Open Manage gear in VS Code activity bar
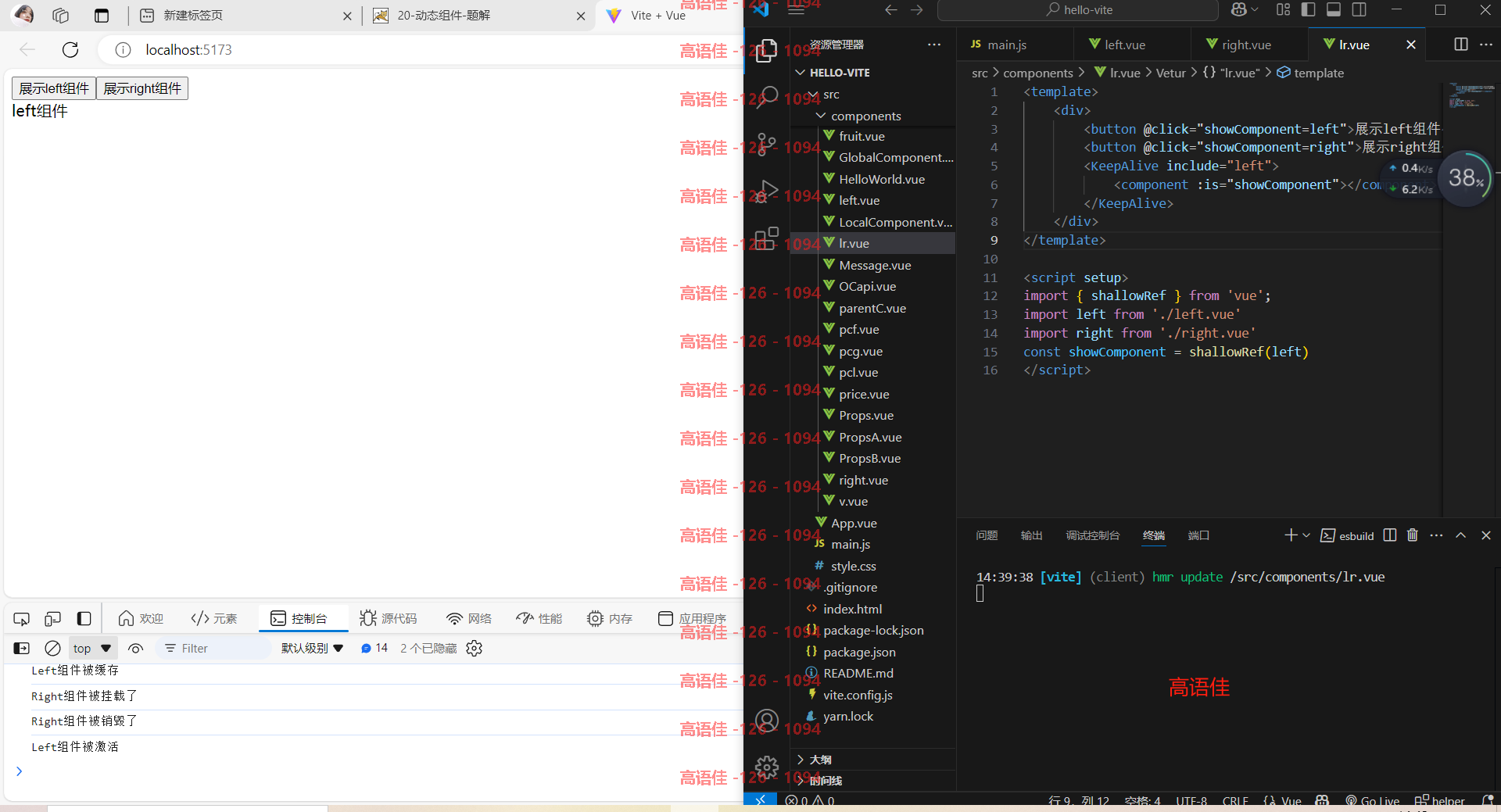Screen dimensions: 1501x812 point(767,767)
